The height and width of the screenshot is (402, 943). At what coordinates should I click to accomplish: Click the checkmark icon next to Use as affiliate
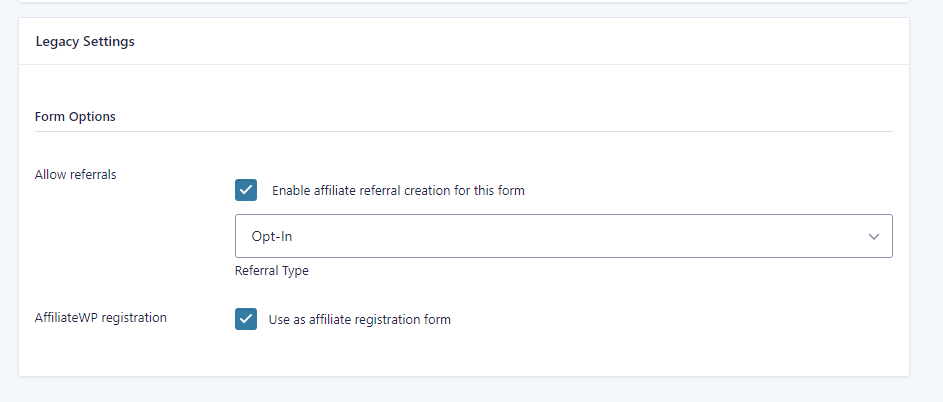(246, 319)
